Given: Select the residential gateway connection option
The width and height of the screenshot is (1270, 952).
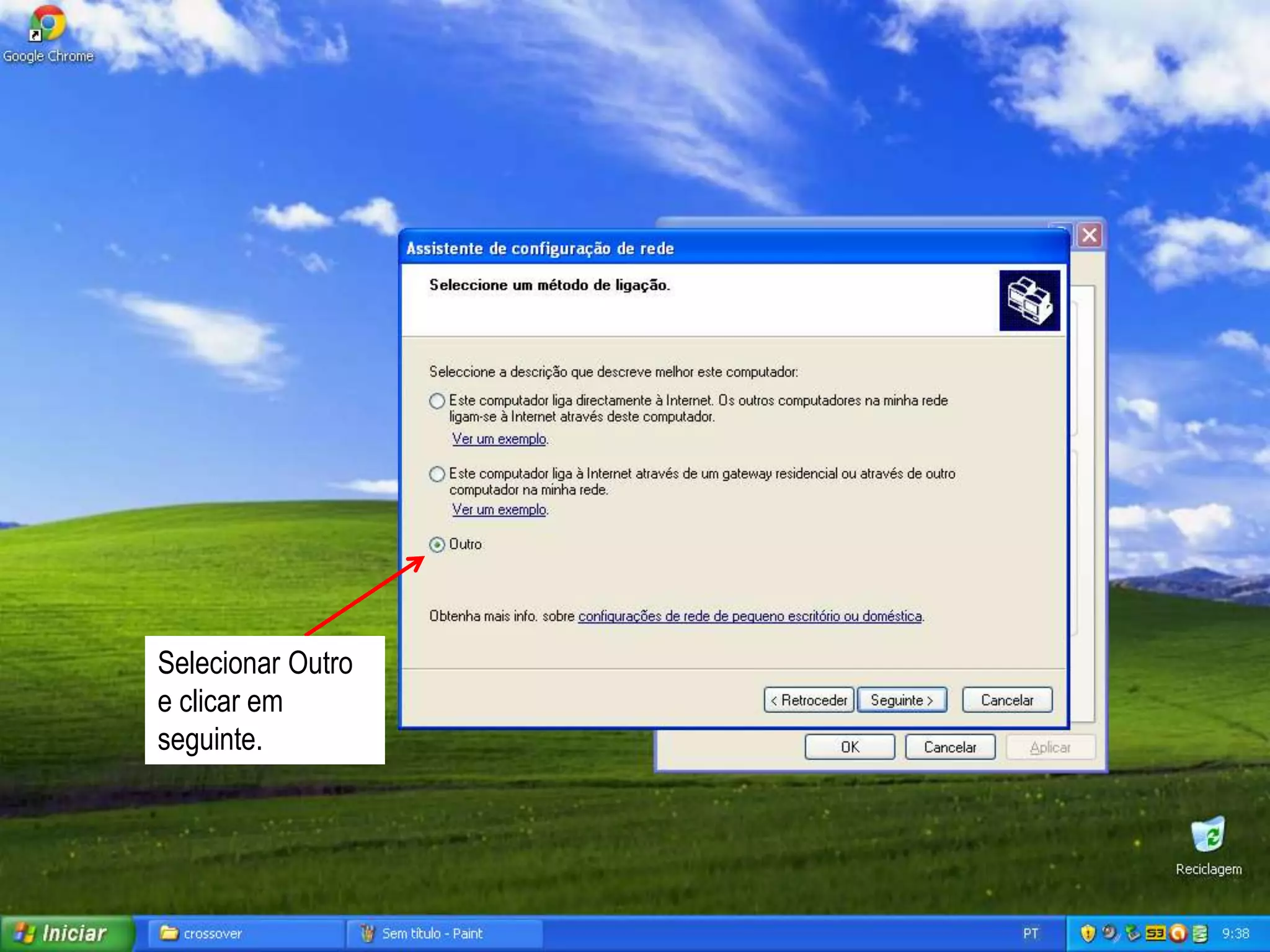Looking at the screenshot, I should tap(437, 474).
